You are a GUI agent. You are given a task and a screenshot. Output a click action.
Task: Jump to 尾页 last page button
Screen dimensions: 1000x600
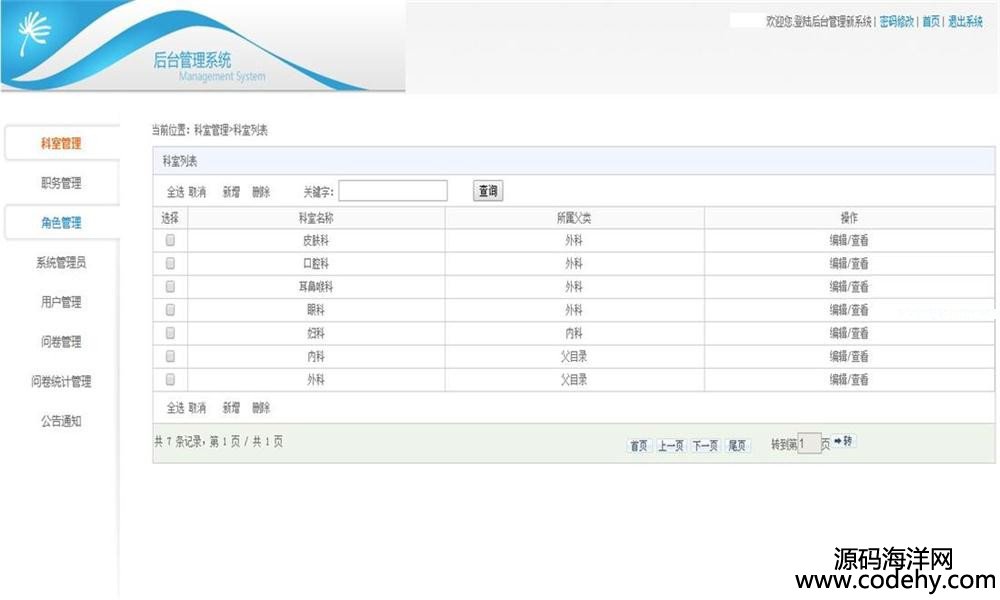tap(737, 446)
